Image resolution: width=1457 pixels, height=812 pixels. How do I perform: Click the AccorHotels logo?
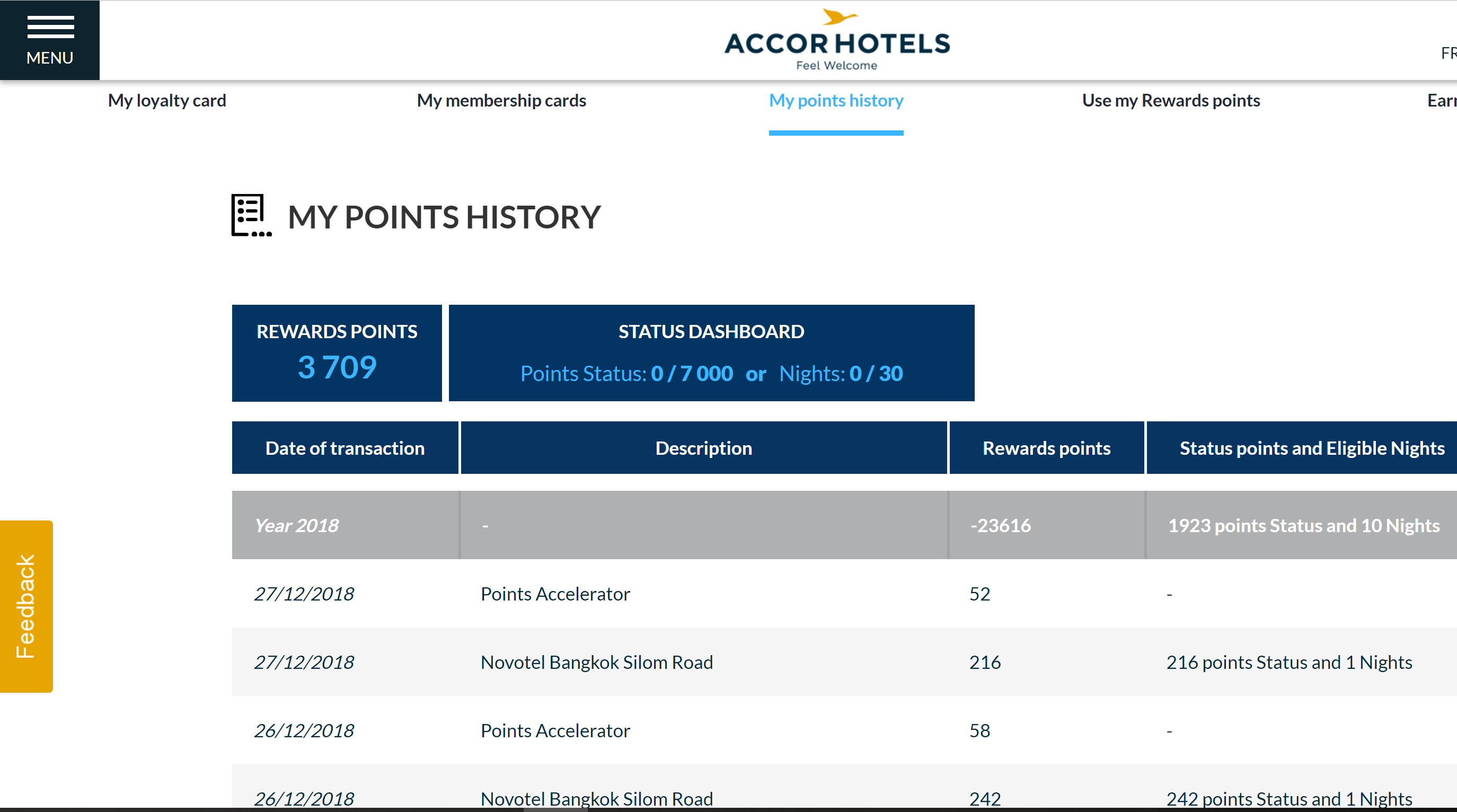click(836, 41)
